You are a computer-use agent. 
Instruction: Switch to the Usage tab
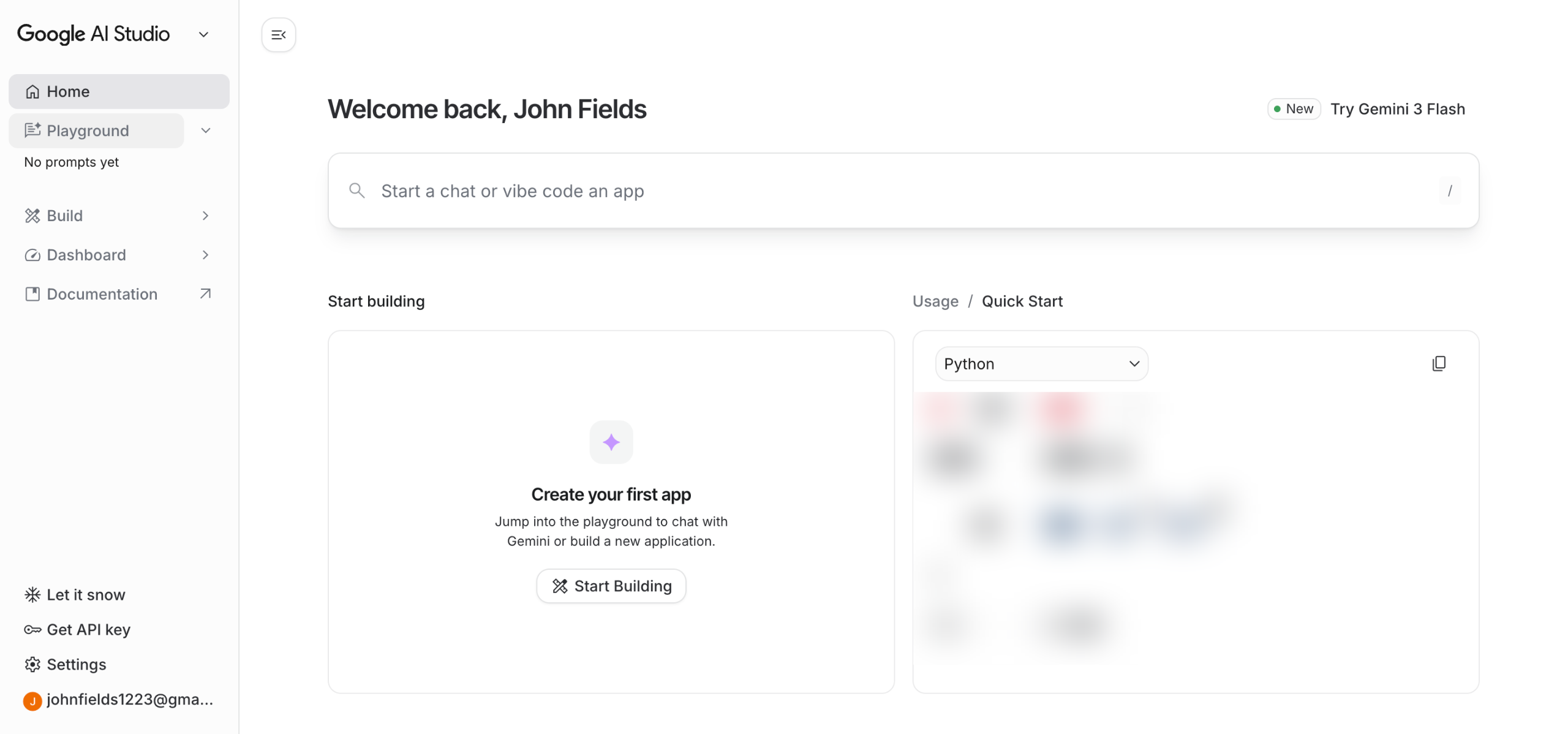935,301
